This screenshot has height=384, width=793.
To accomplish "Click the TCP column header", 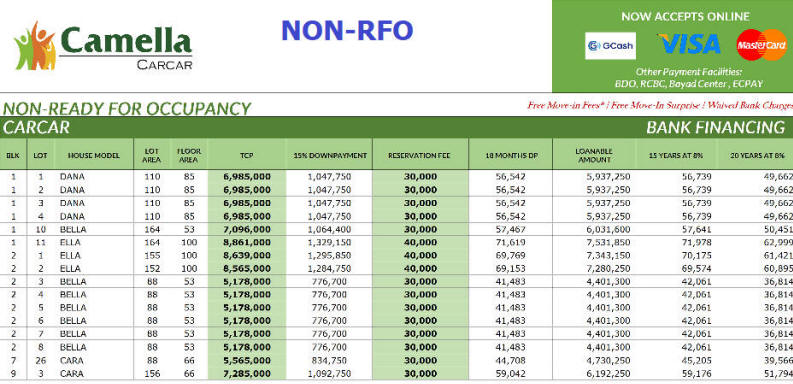I will pyautogui.click(x=246, y=155).
